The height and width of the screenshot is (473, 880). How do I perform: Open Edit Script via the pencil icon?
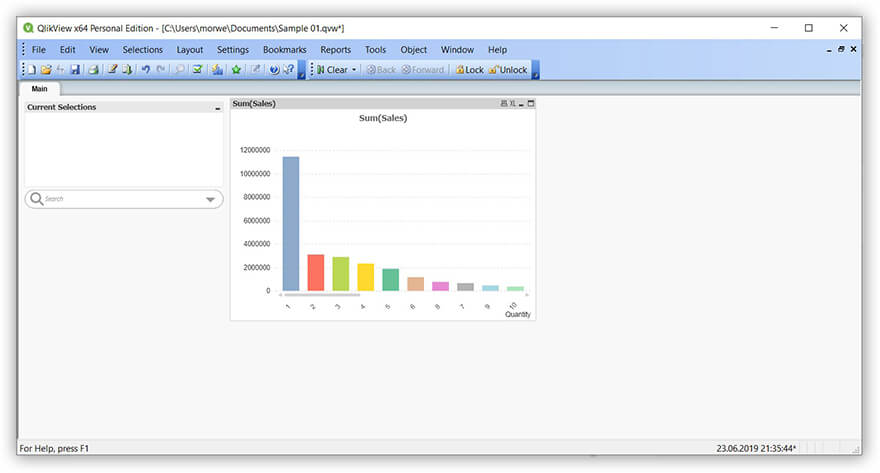[112, 70]
